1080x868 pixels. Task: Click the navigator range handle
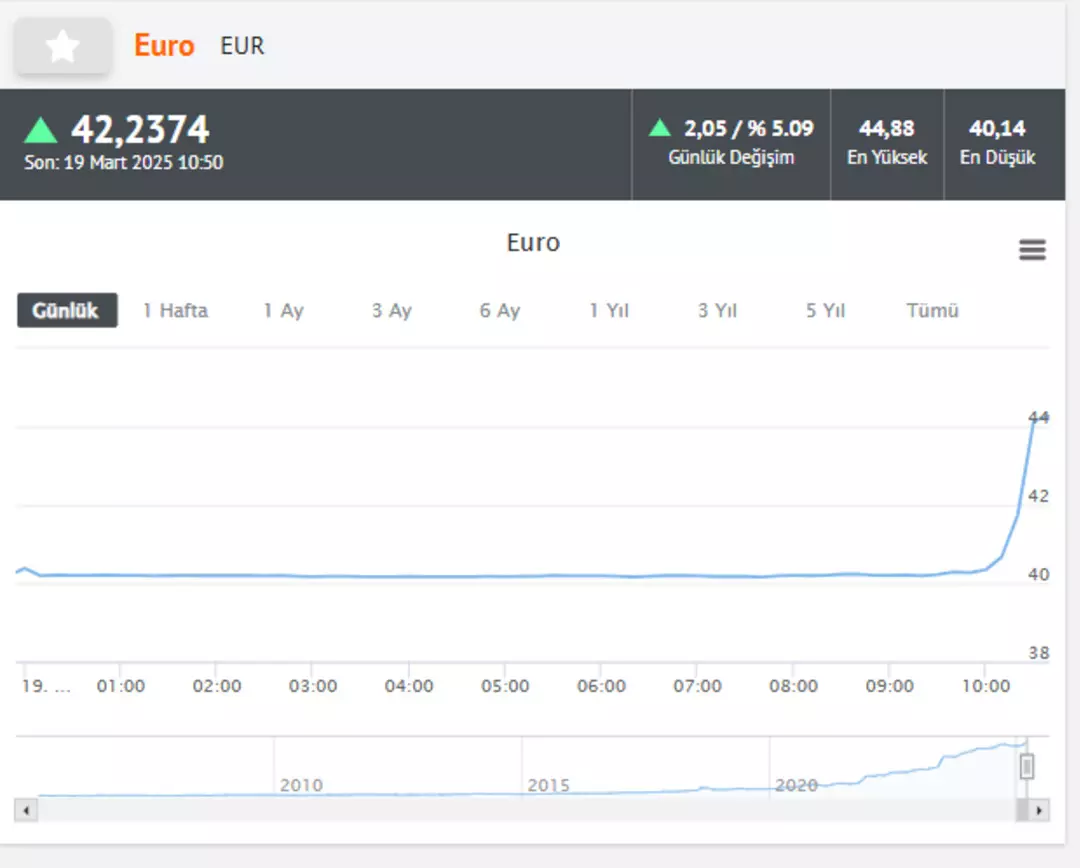tap(1027, 766)
